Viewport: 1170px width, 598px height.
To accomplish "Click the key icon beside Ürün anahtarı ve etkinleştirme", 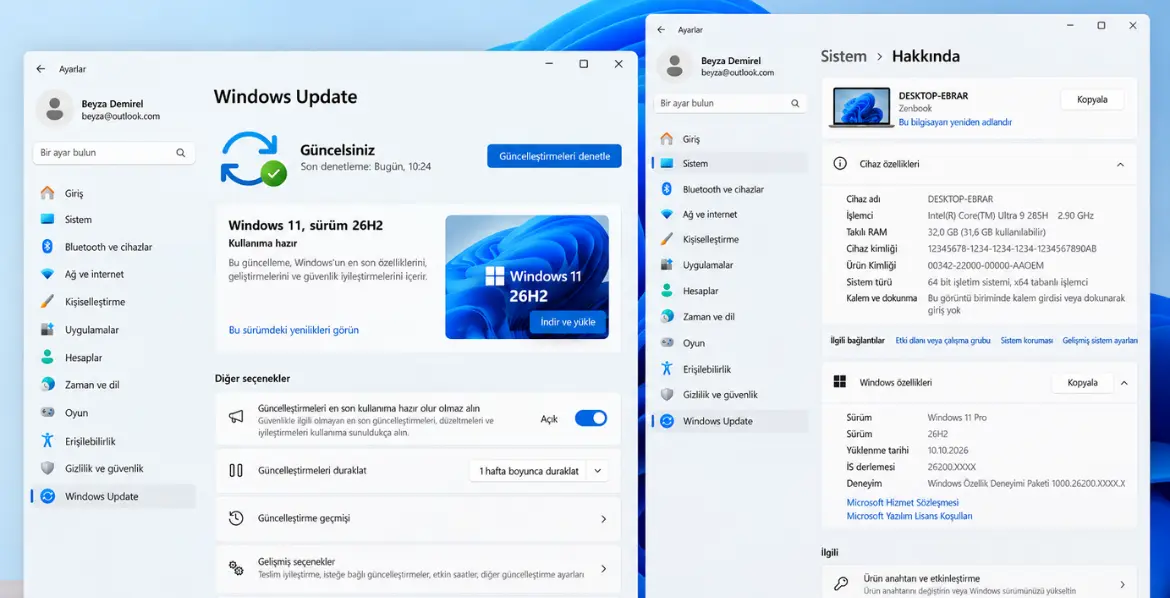I will [x=841, y=584].
